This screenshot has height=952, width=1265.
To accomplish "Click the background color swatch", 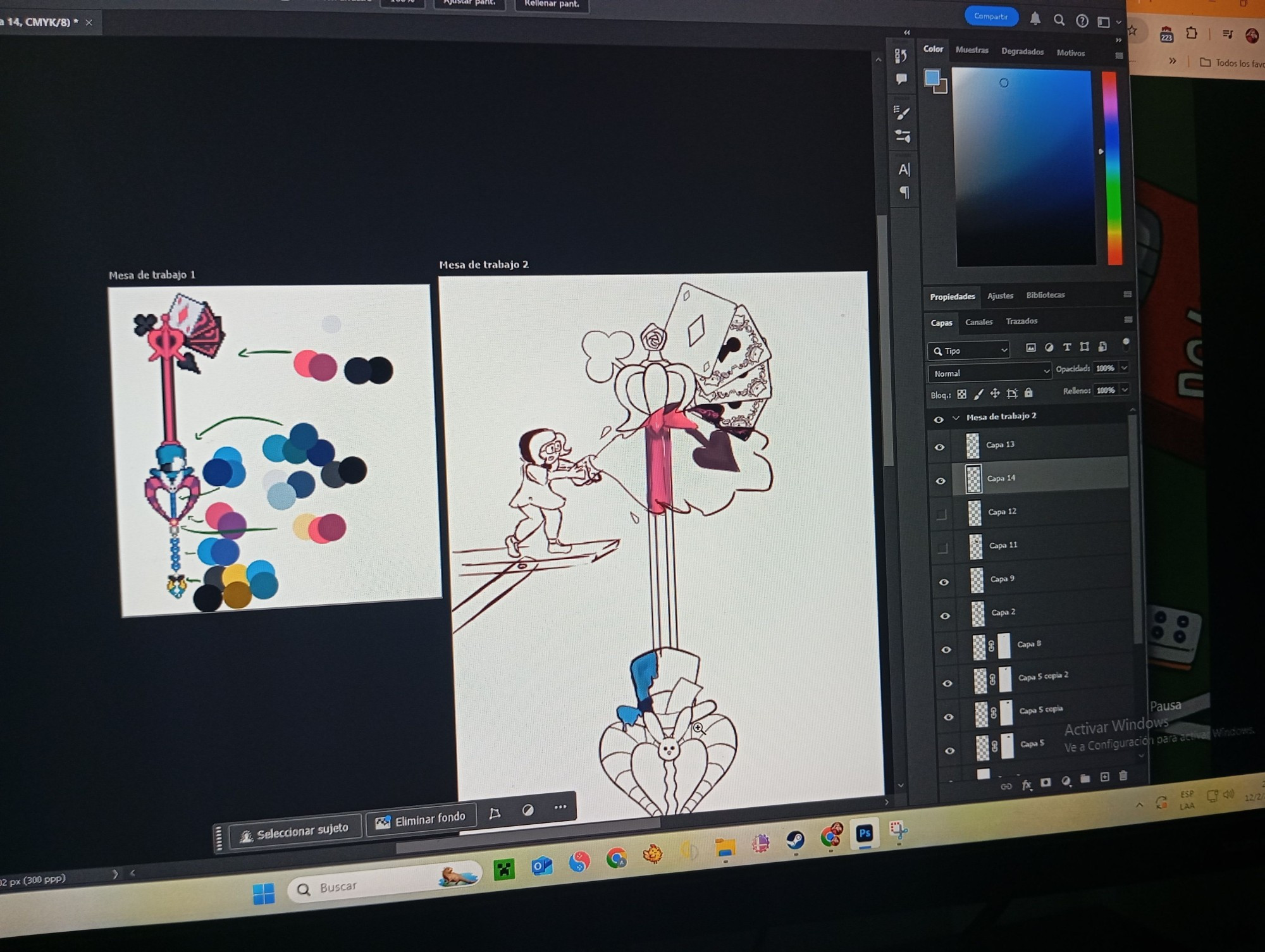I will pyautogui.click(x=942, y=87).
